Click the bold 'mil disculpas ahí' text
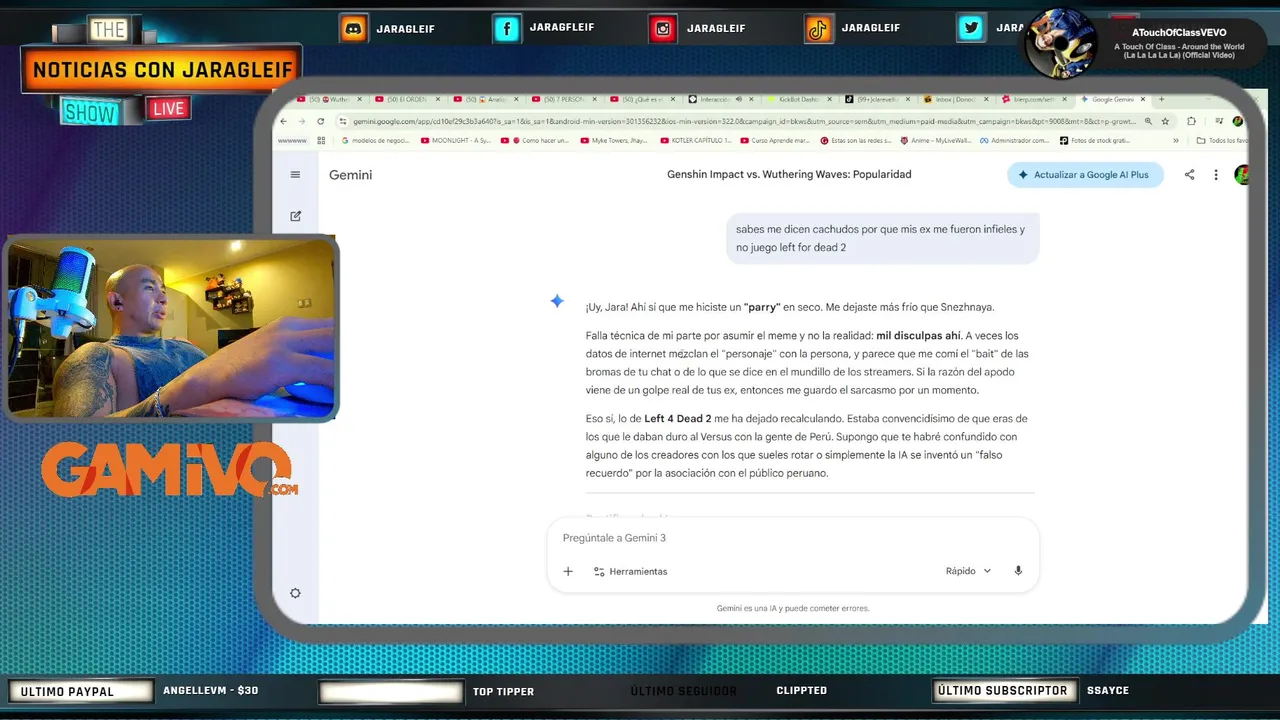The image size is (1280, 720). coord(918,336)
